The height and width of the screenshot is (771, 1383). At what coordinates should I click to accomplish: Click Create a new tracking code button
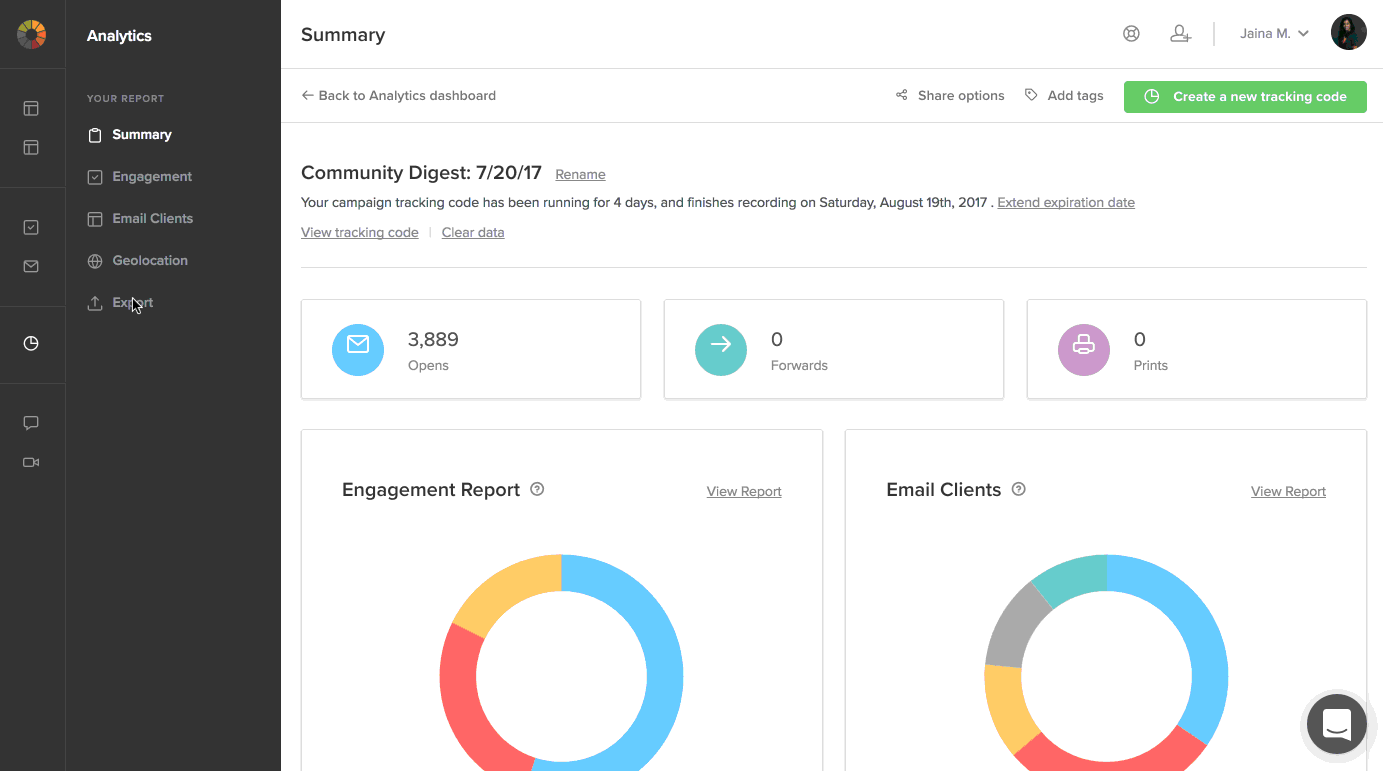[x=1245, y=97]
